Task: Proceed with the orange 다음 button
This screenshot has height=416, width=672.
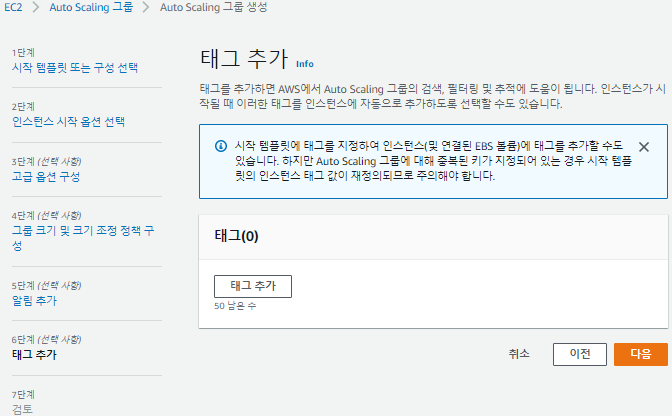Action: pyautogui.click(x=641, y=354)
